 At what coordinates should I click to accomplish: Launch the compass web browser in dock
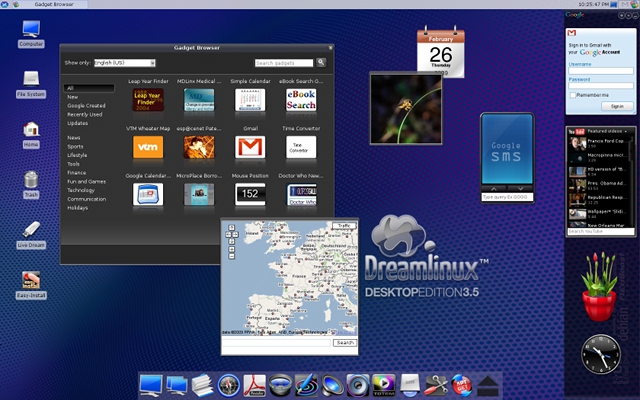pyautogui.click(x=229, y=385)
